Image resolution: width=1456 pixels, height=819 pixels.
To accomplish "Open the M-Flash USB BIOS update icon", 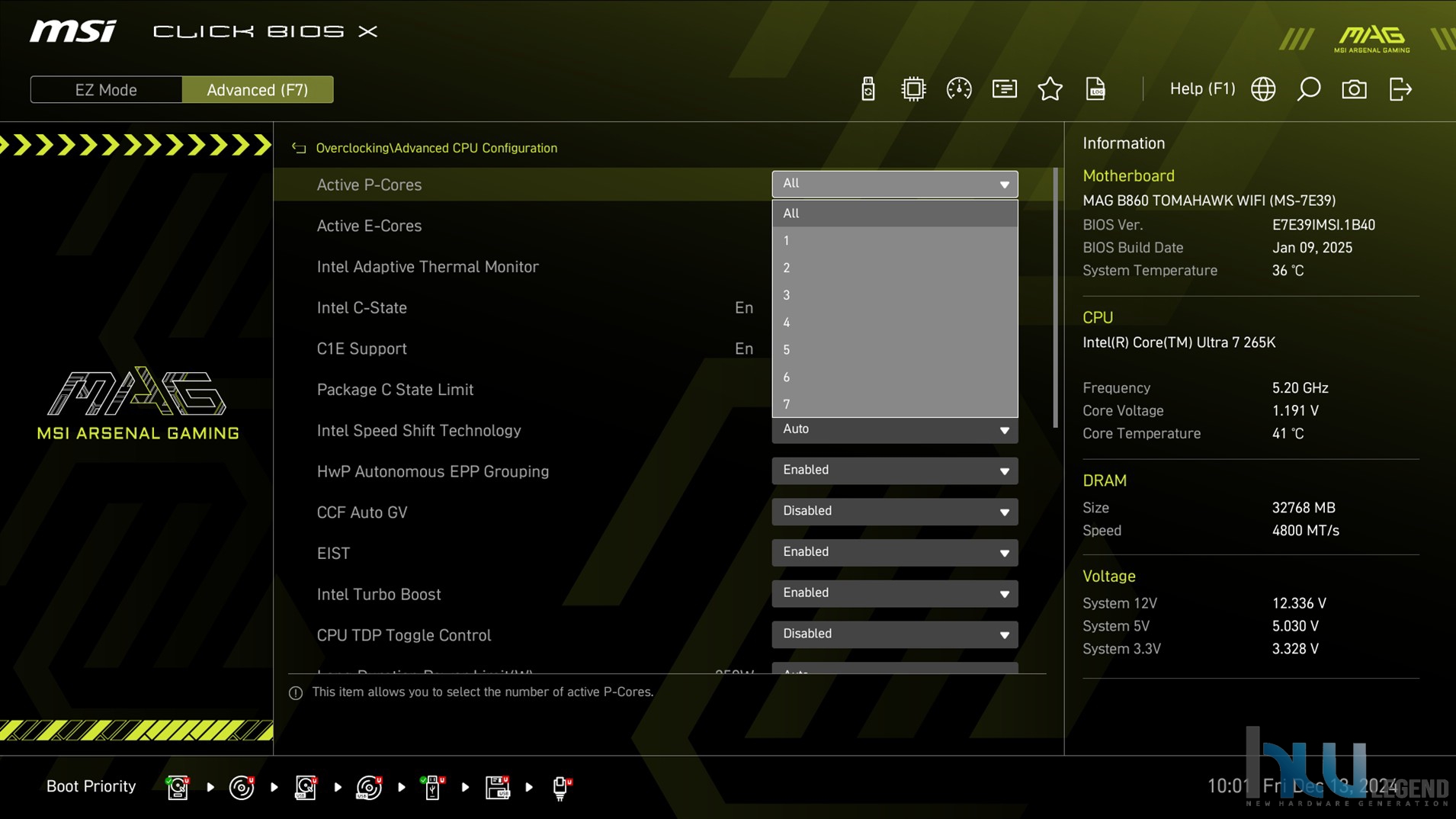I will click(x=868, y=89).
